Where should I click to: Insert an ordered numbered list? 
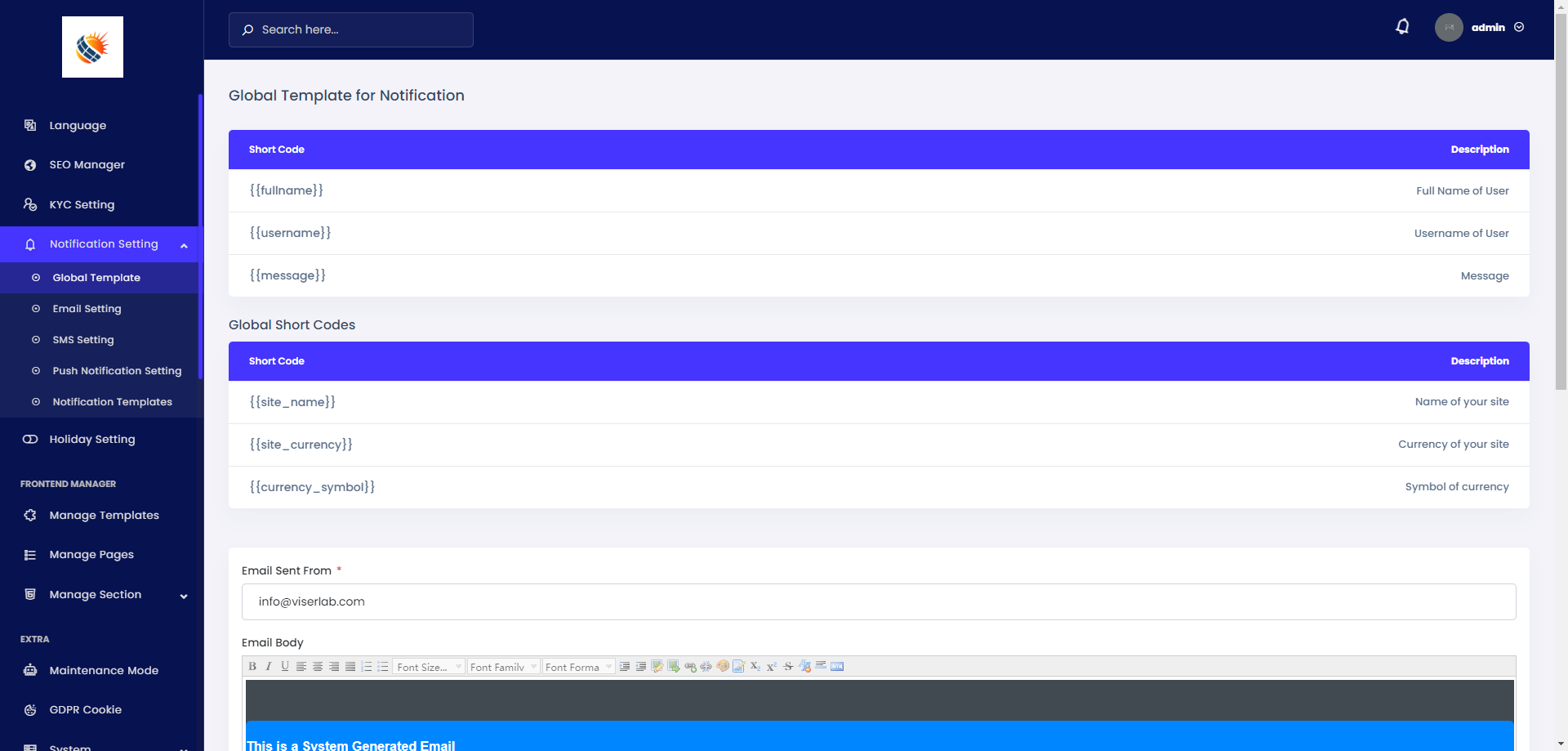[x=367, y=667]
